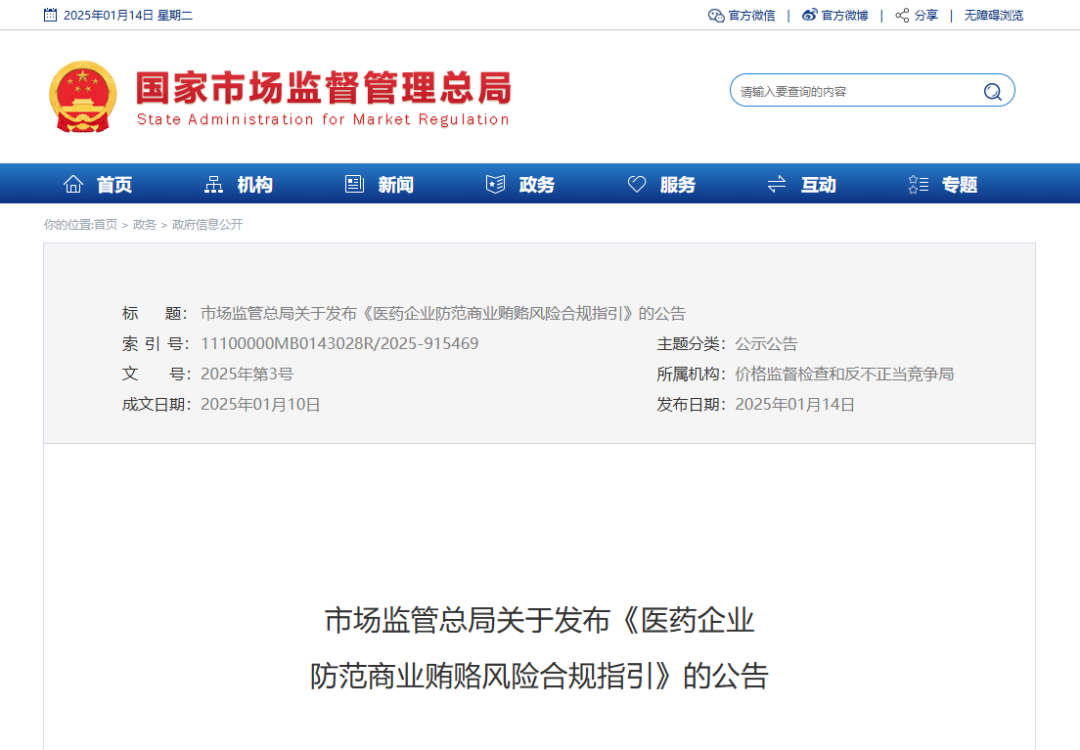Click the national emblem logo
Image resolution: width=1080 pixels, height=750 pixels.
pos(83,96)
